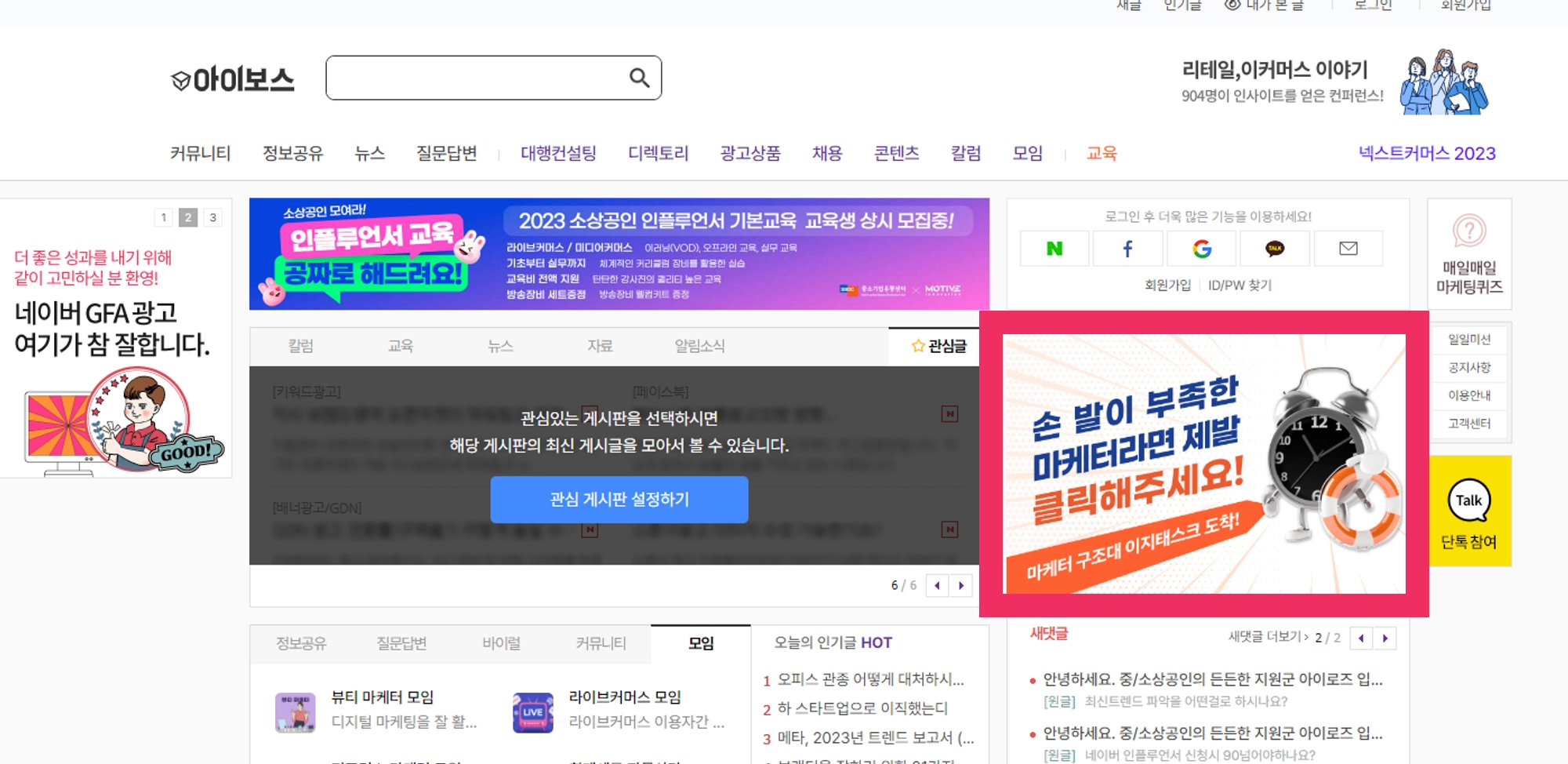Log in with the Naver N icon
Image resolution: width=1568 pixels, height=764 pixels.
pos(1054,249)
